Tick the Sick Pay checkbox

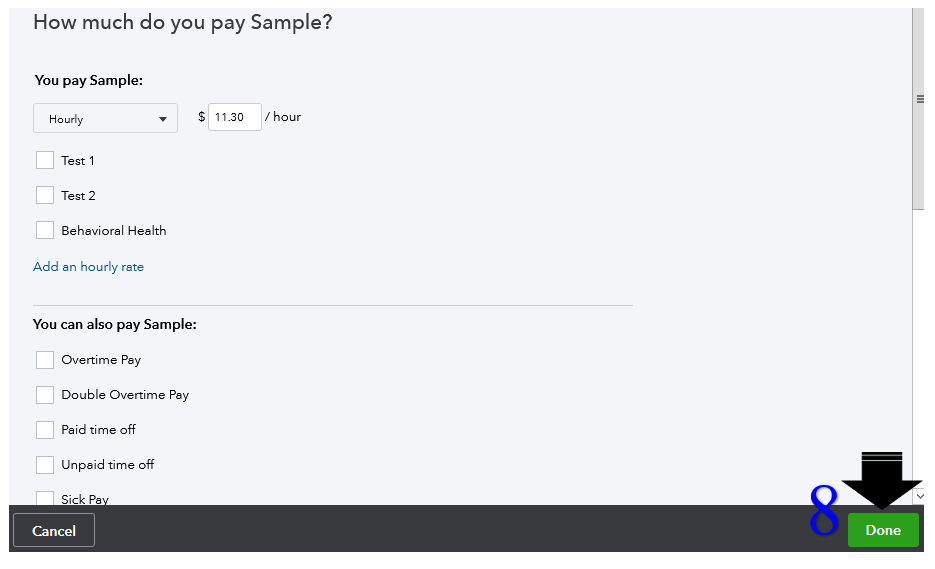(x=45, y=498)
